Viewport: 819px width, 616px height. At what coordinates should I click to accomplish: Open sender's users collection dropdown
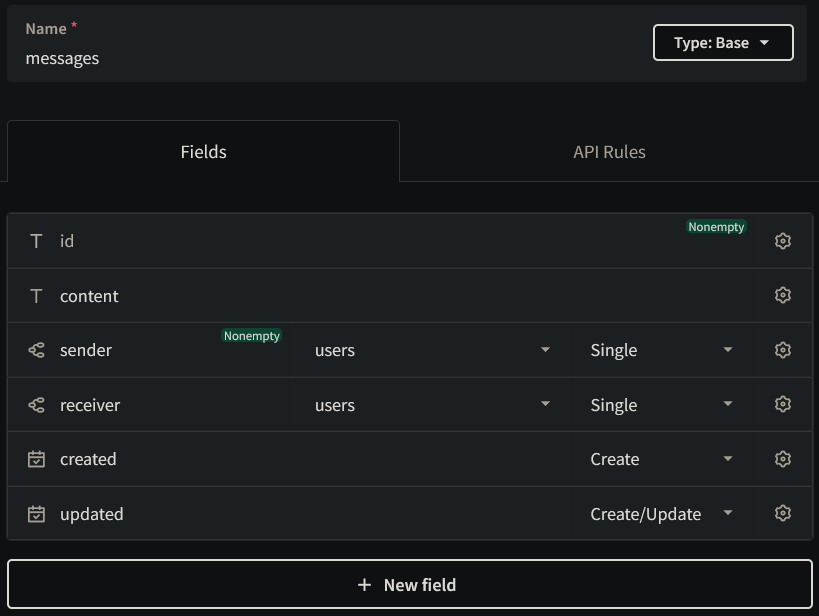tap(432, 350)
